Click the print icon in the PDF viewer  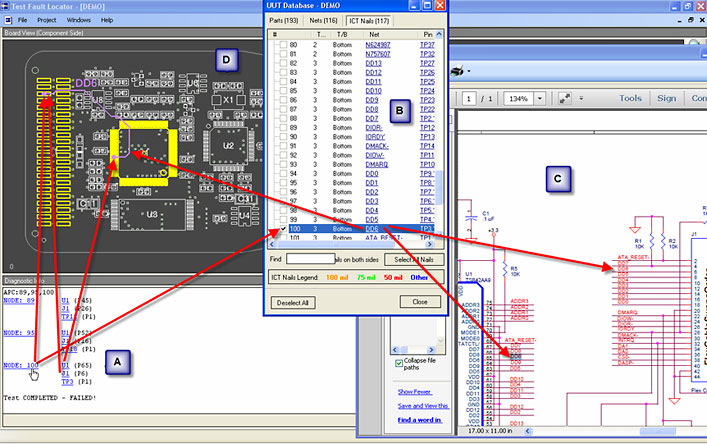point(457,71)
